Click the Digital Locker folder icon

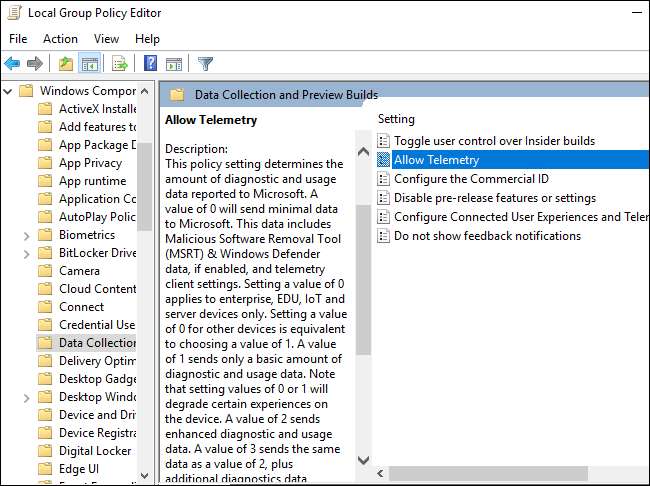coord(45,451)
